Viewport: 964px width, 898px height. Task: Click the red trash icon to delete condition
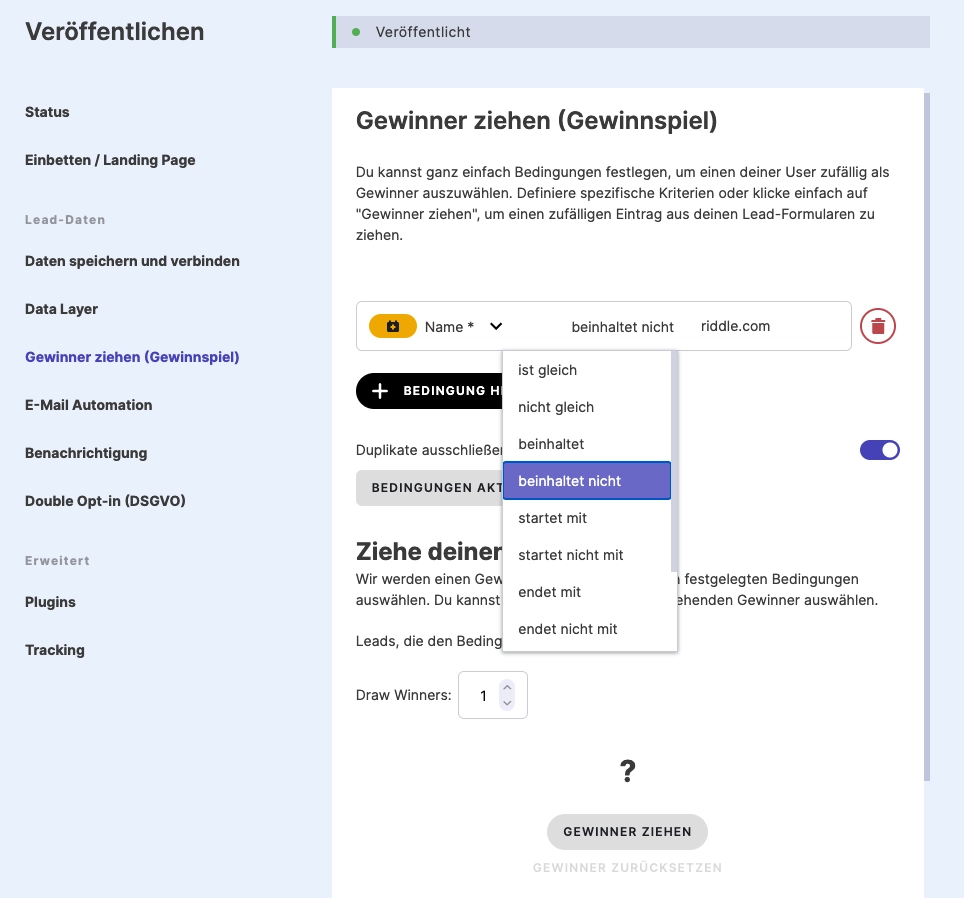point(877,326)
